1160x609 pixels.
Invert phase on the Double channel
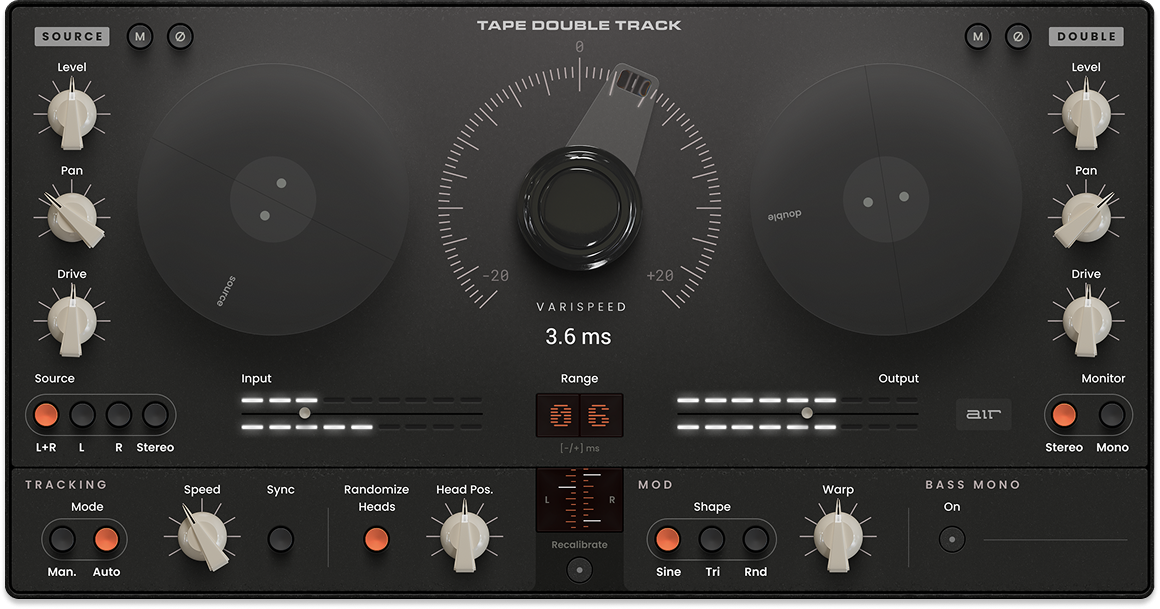tap(1017, 37)
